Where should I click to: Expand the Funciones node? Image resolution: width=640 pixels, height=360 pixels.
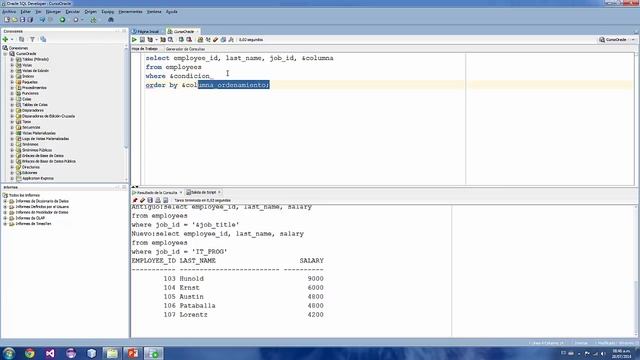click(x=12, y=93)
